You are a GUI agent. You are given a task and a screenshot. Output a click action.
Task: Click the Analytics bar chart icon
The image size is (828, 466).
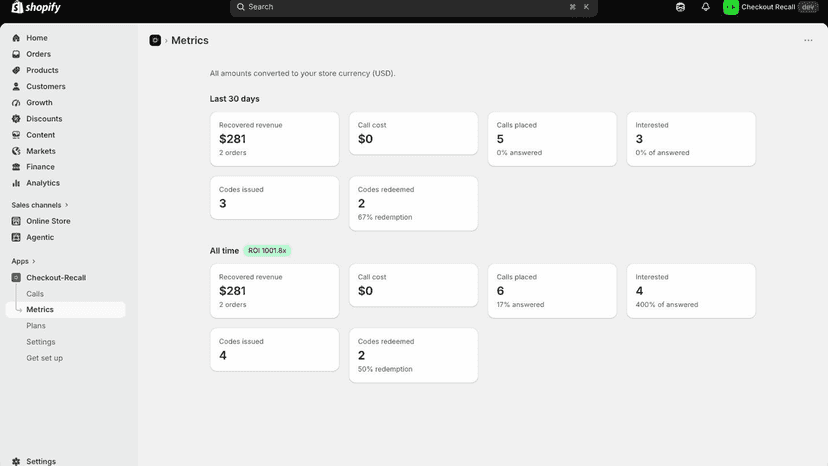click(x=16, y=183)
